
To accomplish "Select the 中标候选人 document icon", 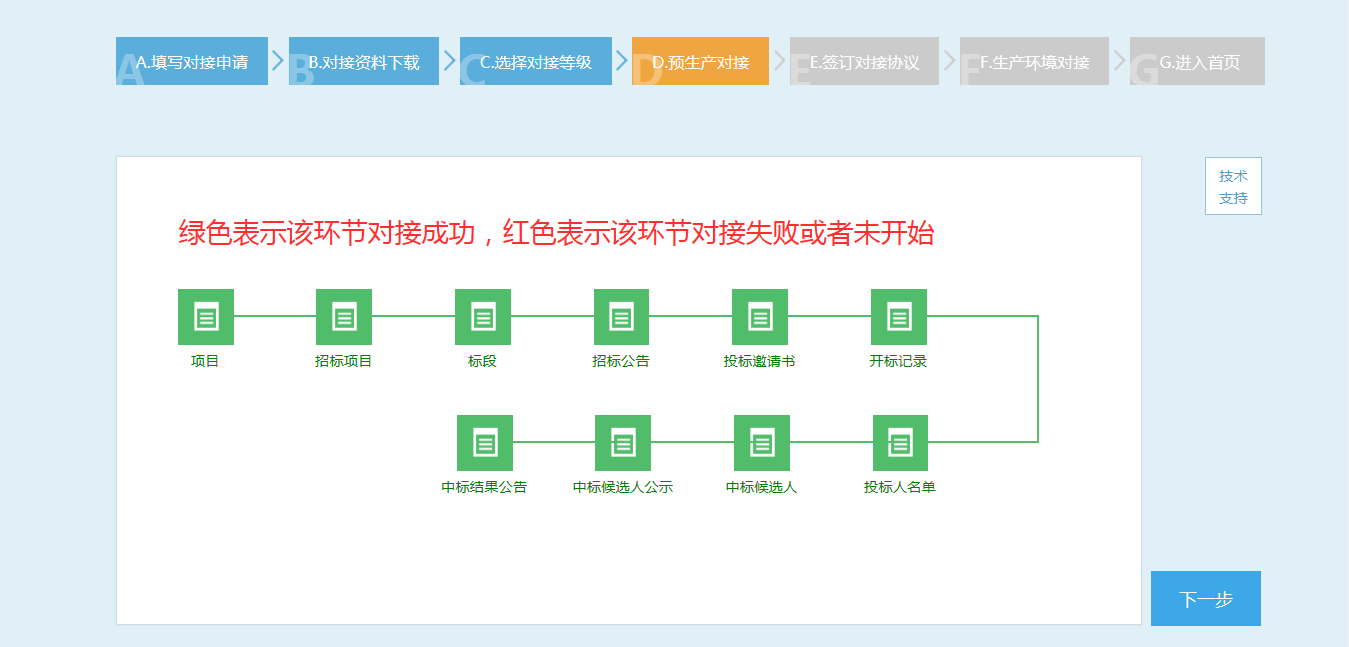I will 761,441.
